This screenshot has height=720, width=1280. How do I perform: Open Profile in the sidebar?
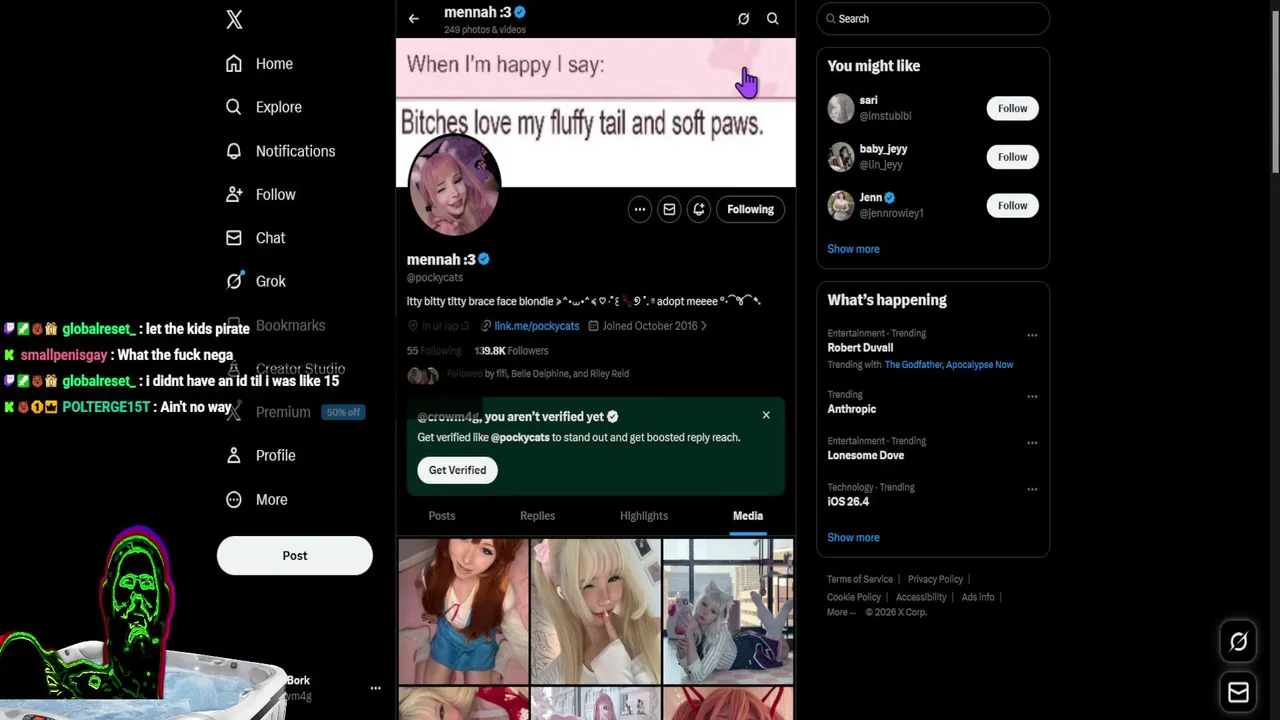pos(260,455)
